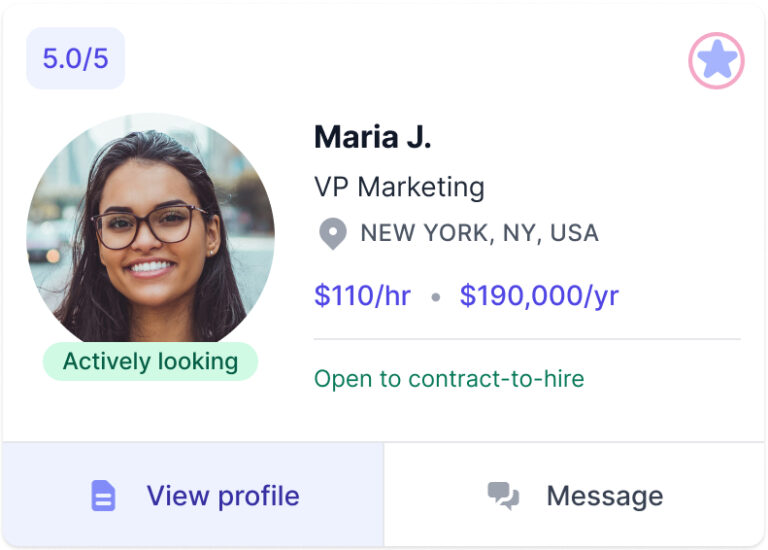Click the $110/hr hourly rate

click(x=362, y=296)
